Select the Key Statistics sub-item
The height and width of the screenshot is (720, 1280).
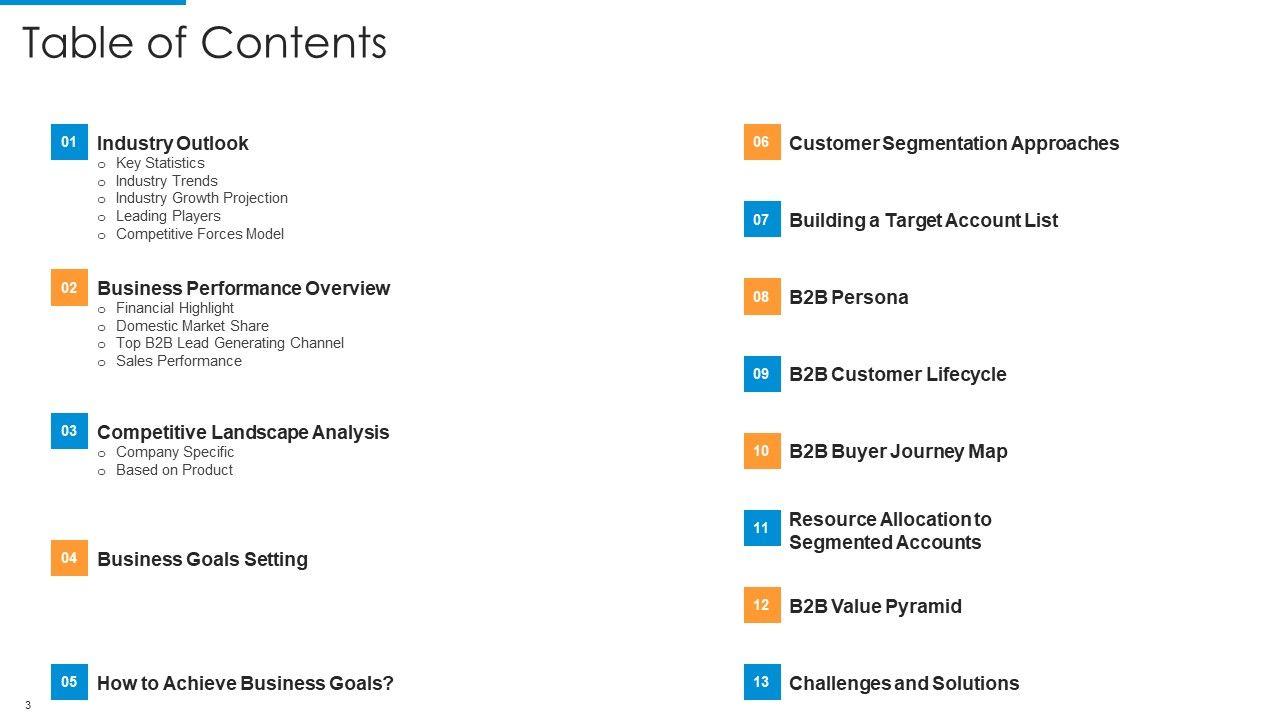point(160,163)
